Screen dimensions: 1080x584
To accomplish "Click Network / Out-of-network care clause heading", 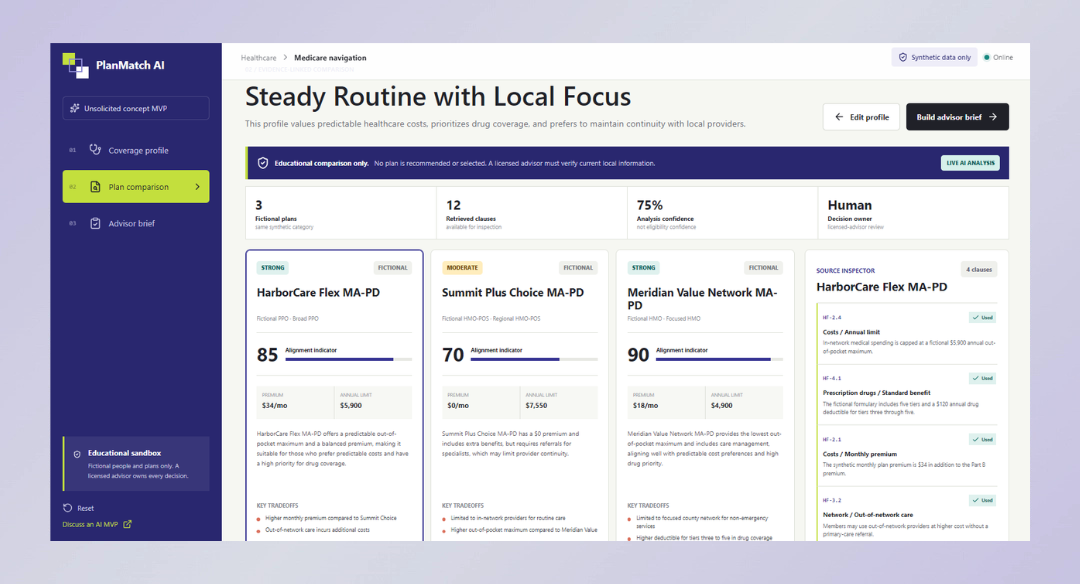I will tap(868, 514).
